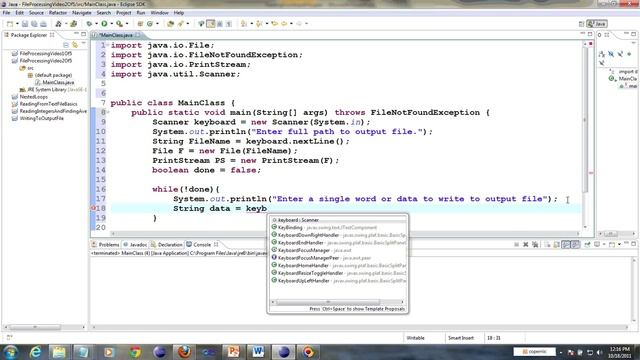Open the Project menu

tap(123, 13)
